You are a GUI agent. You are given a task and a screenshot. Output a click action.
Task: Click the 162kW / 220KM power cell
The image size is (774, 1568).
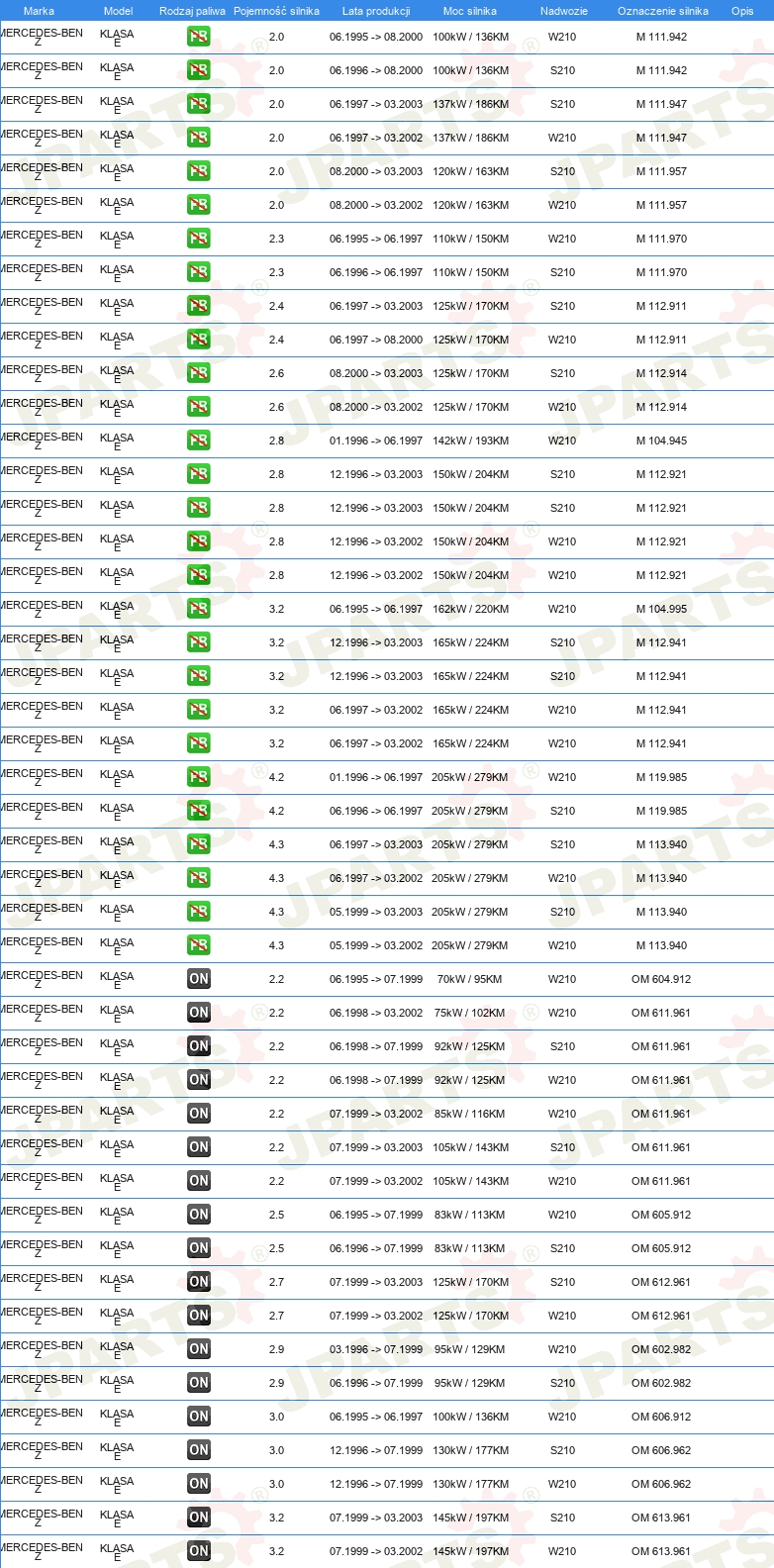(x=470, y=609)
